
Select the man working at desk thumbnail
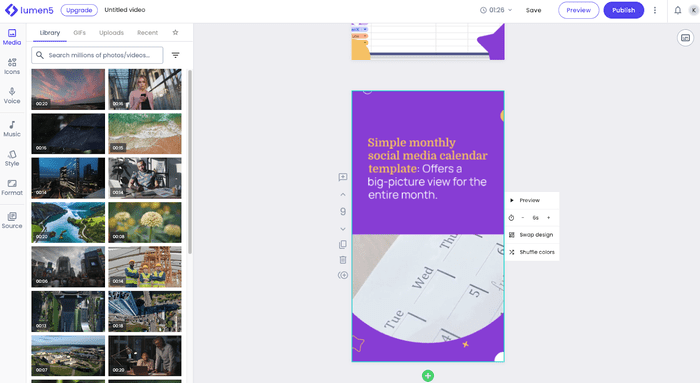145,178
